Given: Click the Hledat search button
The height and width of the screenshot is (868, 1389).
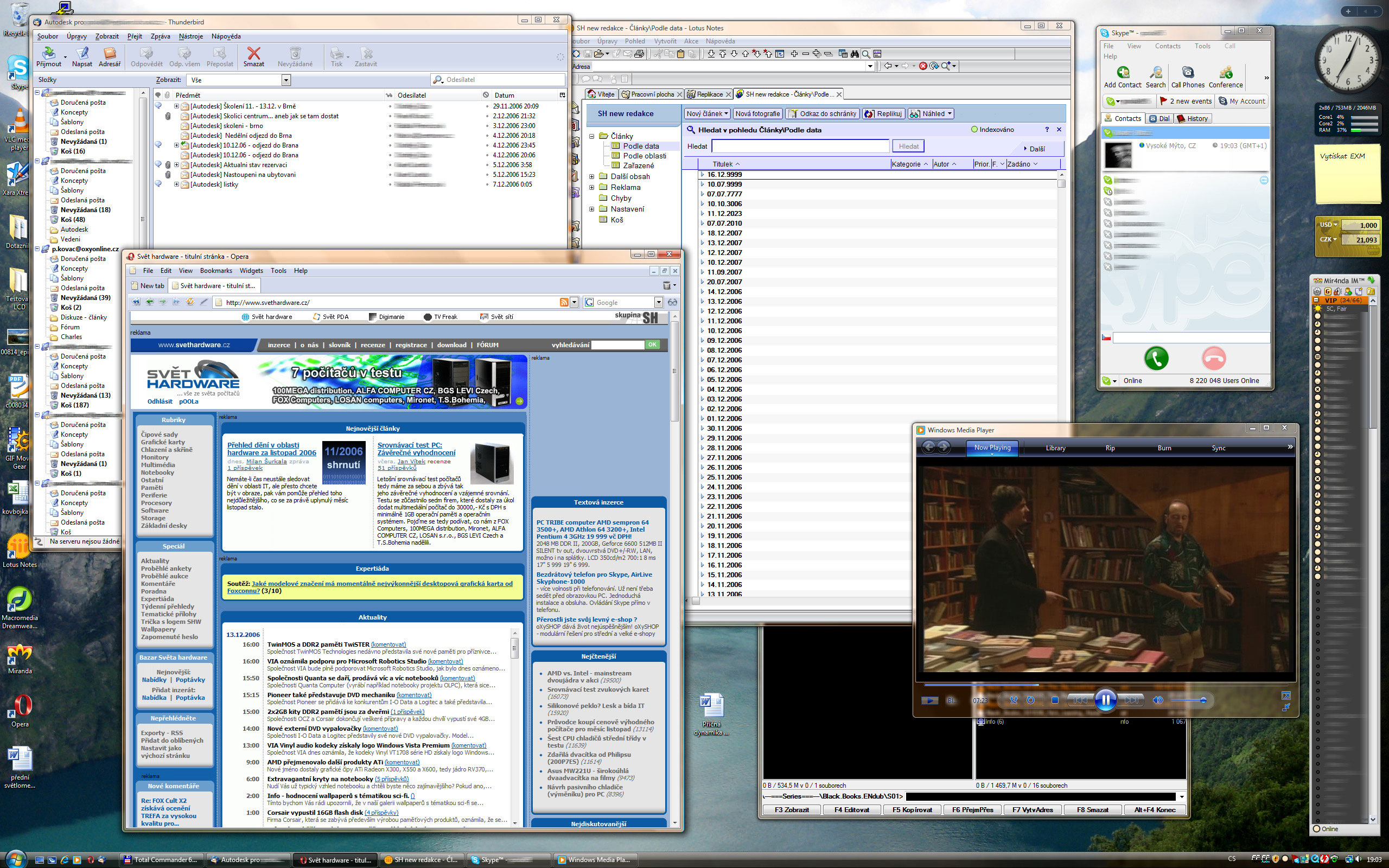Looking at the screenshot, I should point(908,146).
